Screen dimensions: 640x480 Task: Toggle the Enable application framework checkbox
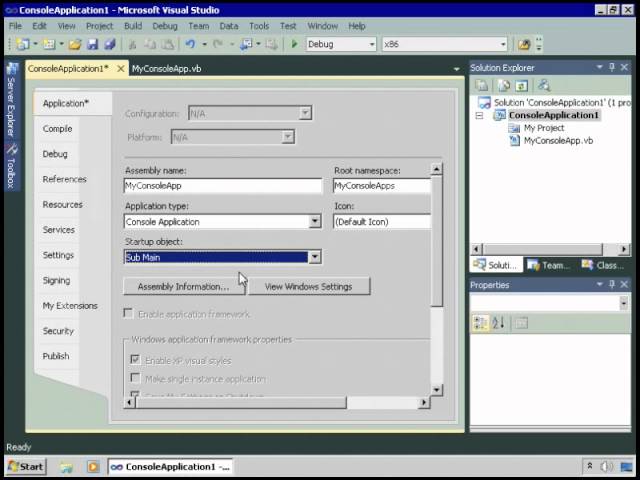click(128, 313)
